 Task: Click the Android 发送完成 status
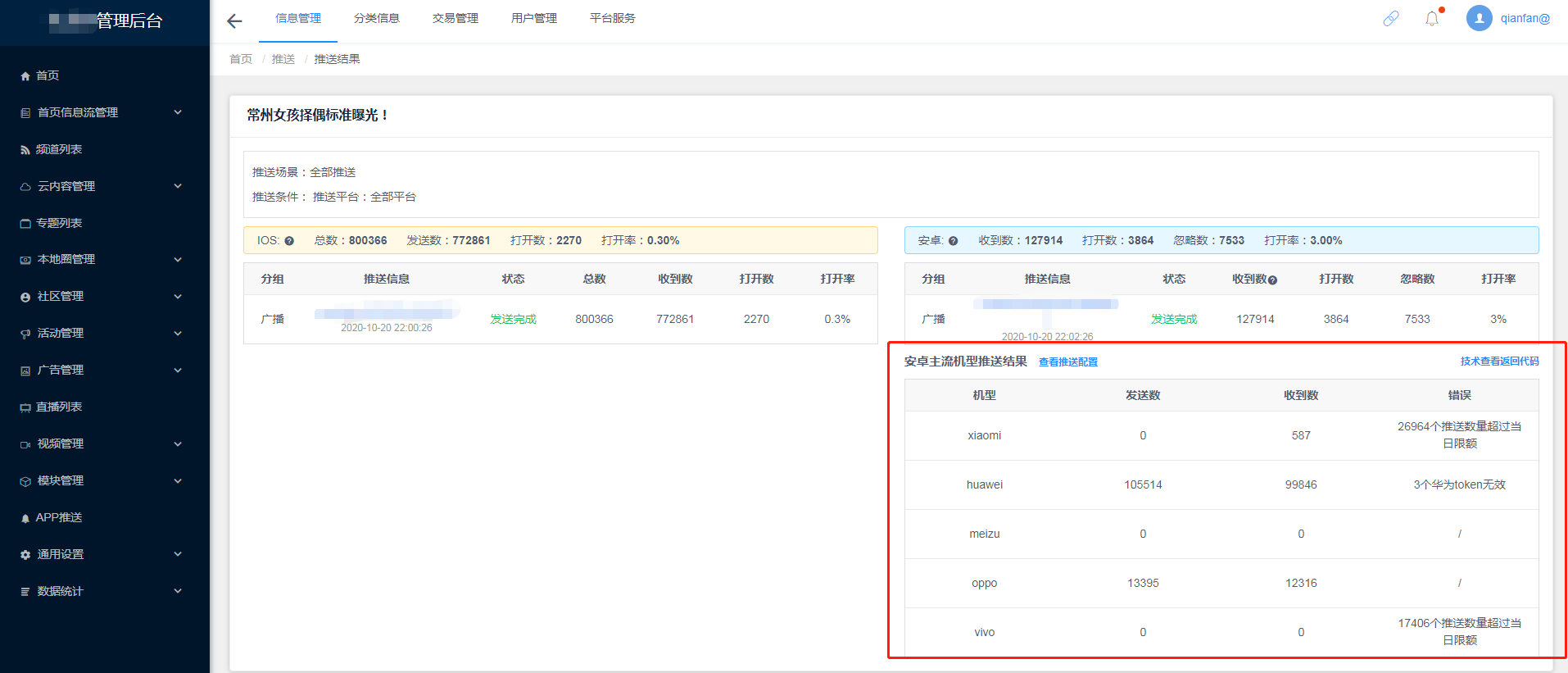tap(1174, 319)
